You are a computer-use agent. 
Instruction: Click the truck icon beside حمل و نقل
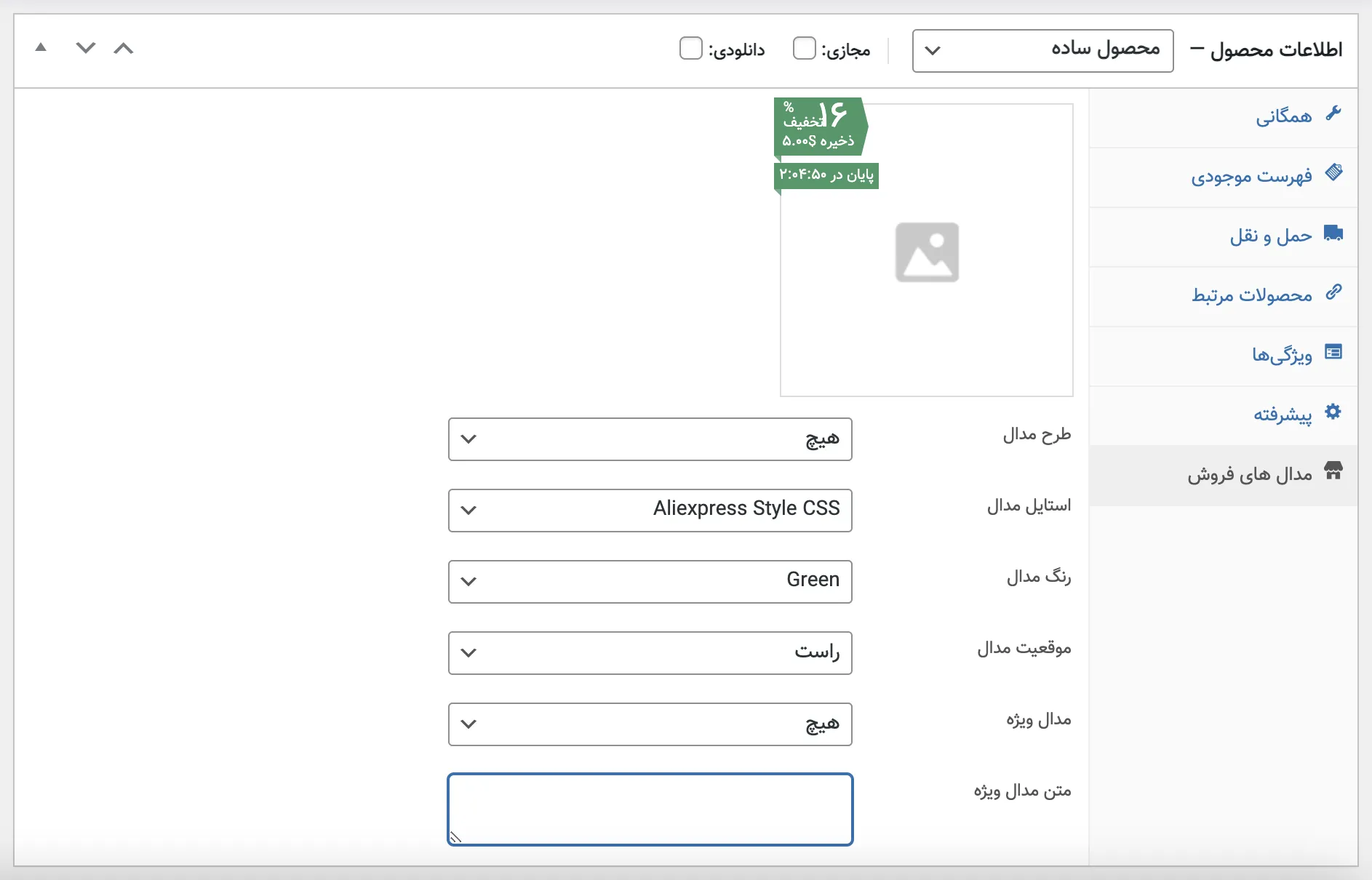click(1333, 233)
